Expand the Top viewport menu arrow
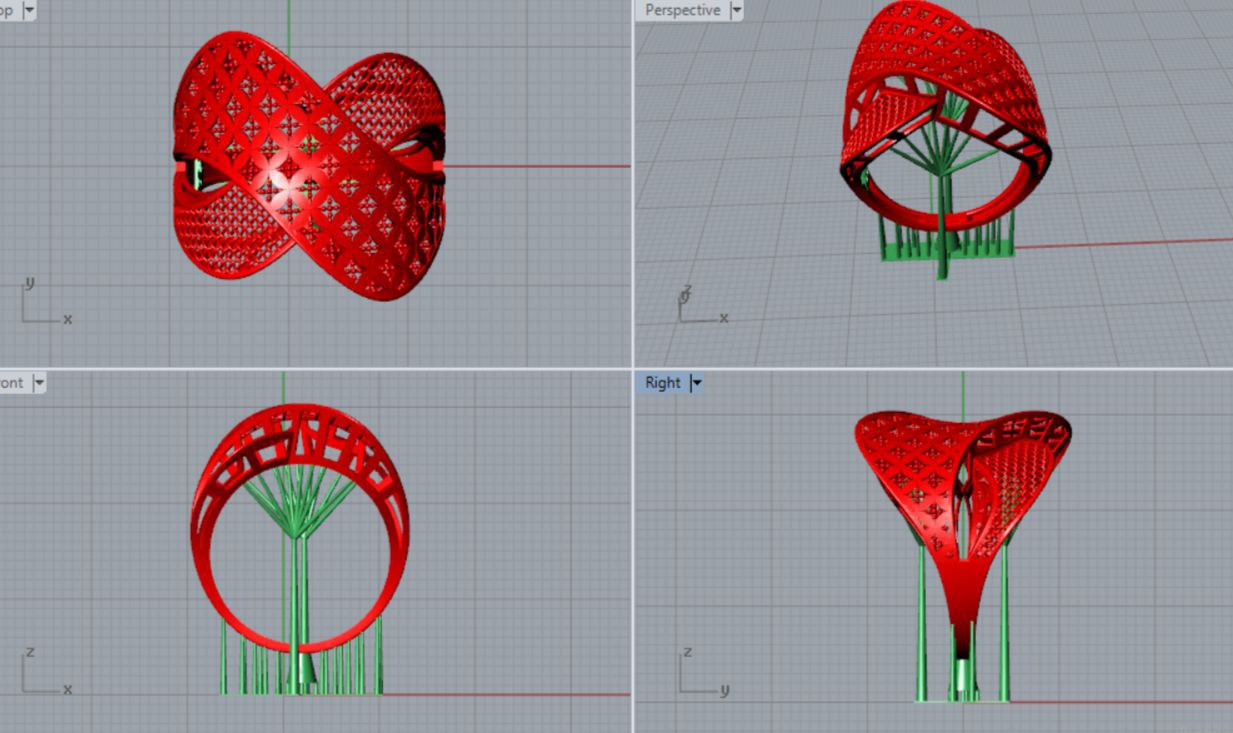The image size is (1233, 733). 28,10
